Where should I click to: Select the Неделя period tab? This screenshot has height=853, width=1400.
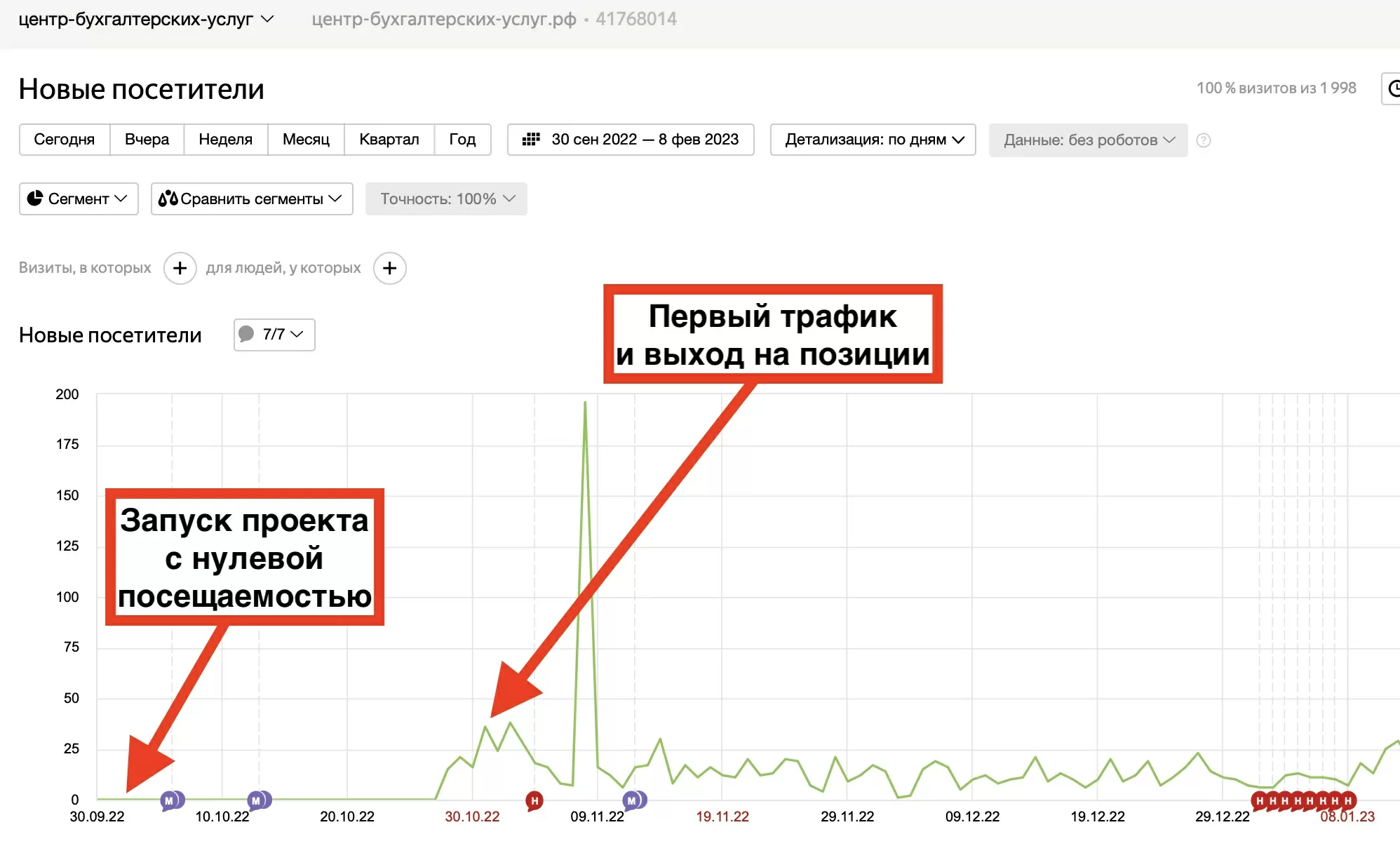tap(225, 140)
